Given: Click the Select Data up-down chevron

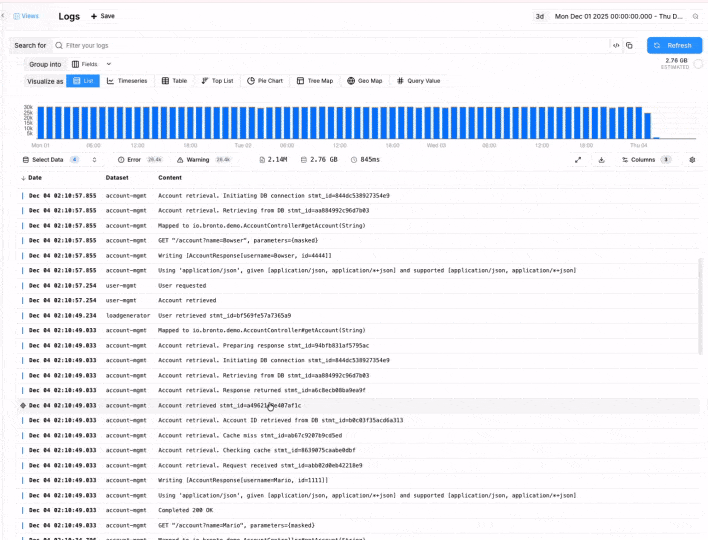Looking at the screenshot, I should [94, 160].
